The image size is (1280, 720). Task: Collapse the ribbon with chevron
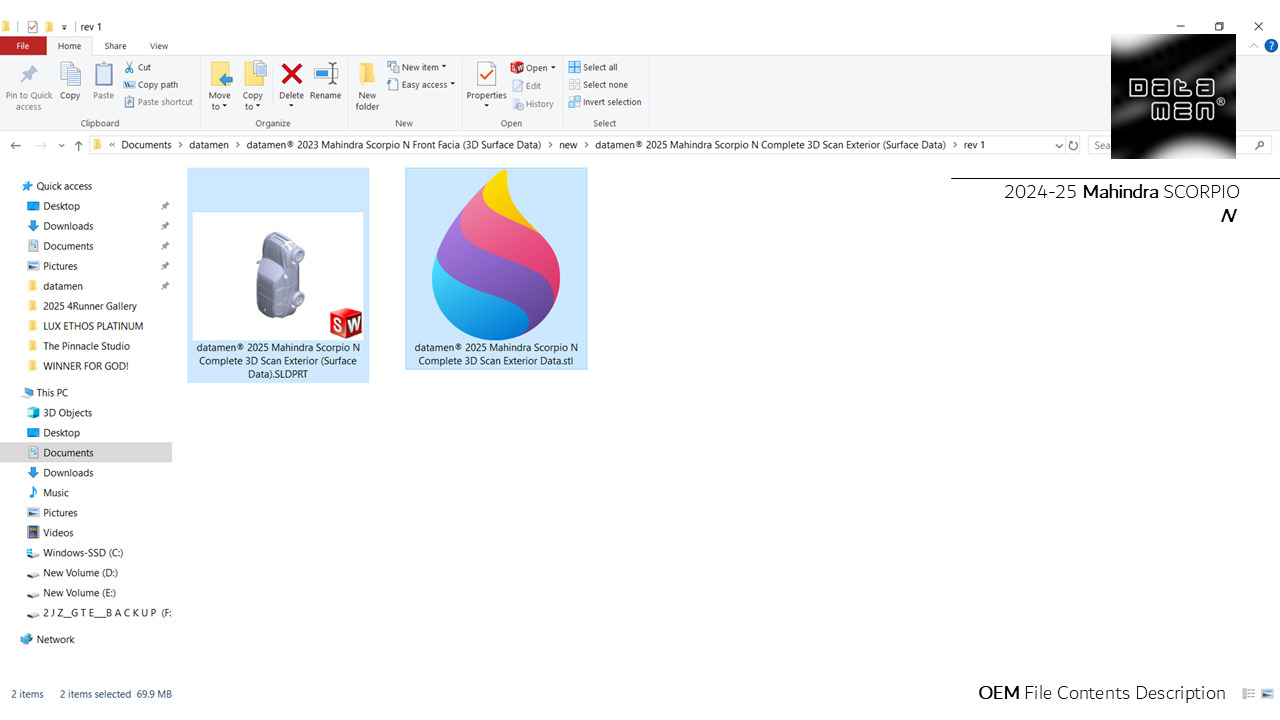1255,46
